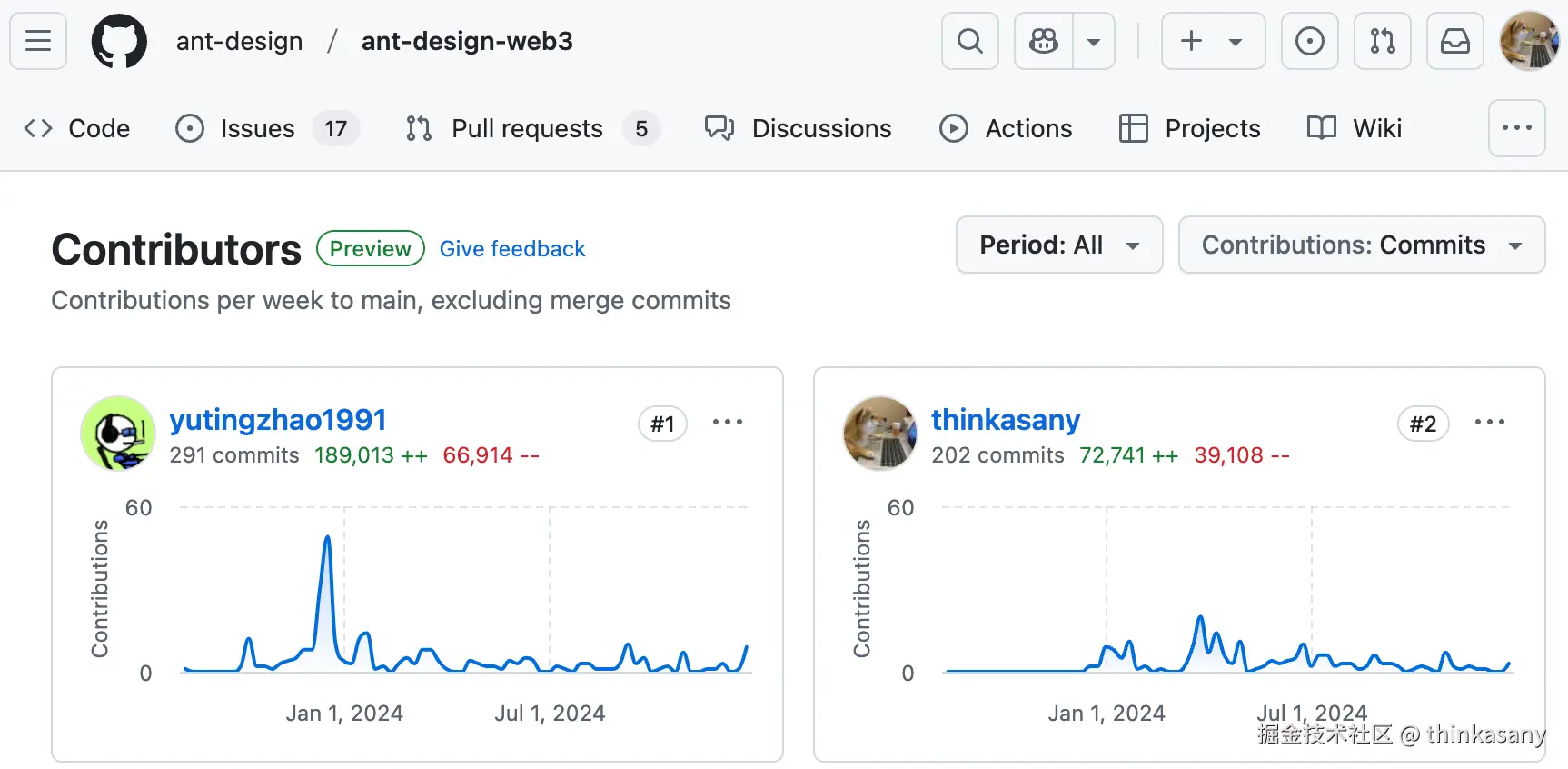Image resolution: width=1568 pixels, height=769 pixels.
Task: Open yutingzhao1991 profile link
Action: (x=278, y=420)
